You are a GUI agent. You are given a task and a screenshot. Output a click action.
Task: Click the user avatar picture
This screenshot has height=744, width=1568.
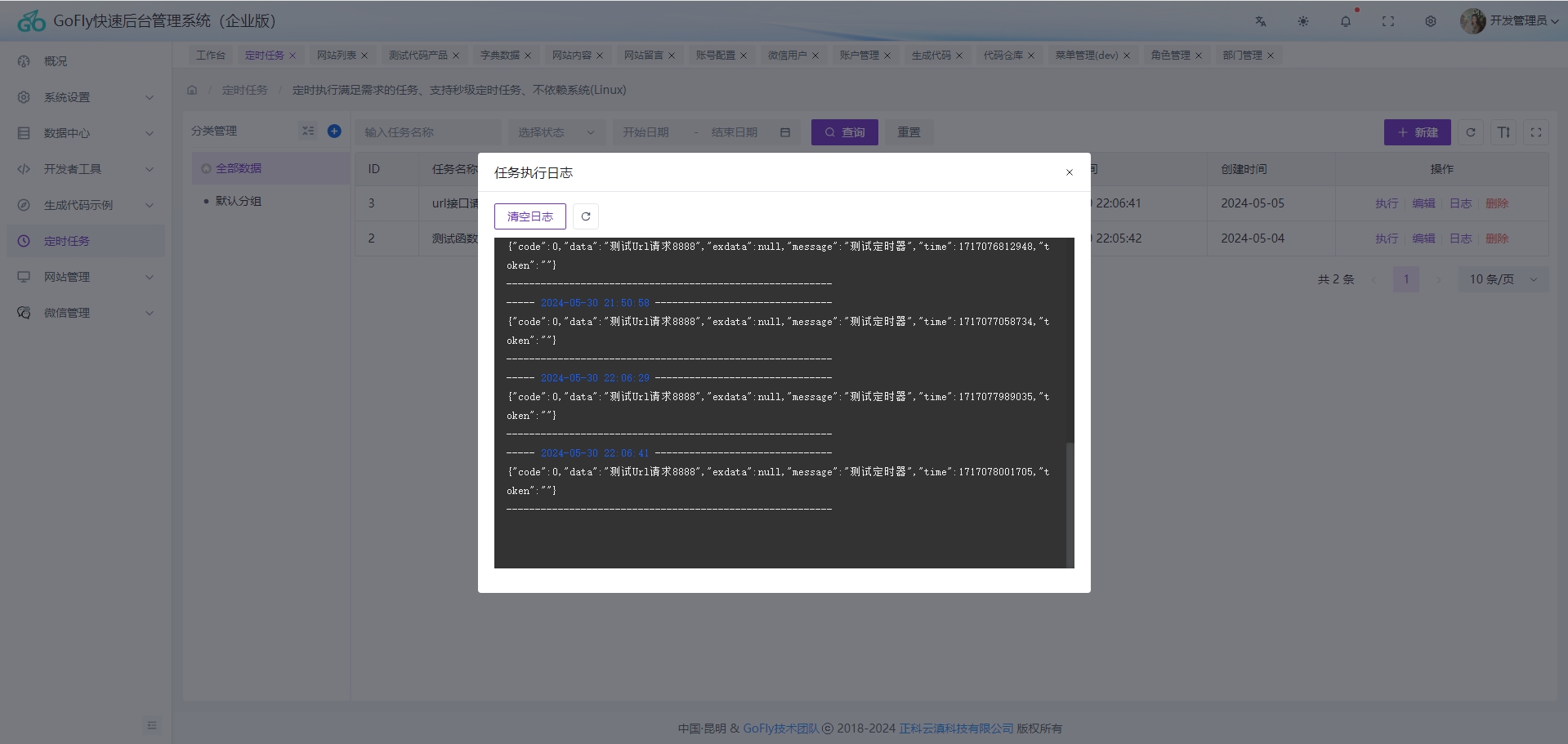(1472, 21)
